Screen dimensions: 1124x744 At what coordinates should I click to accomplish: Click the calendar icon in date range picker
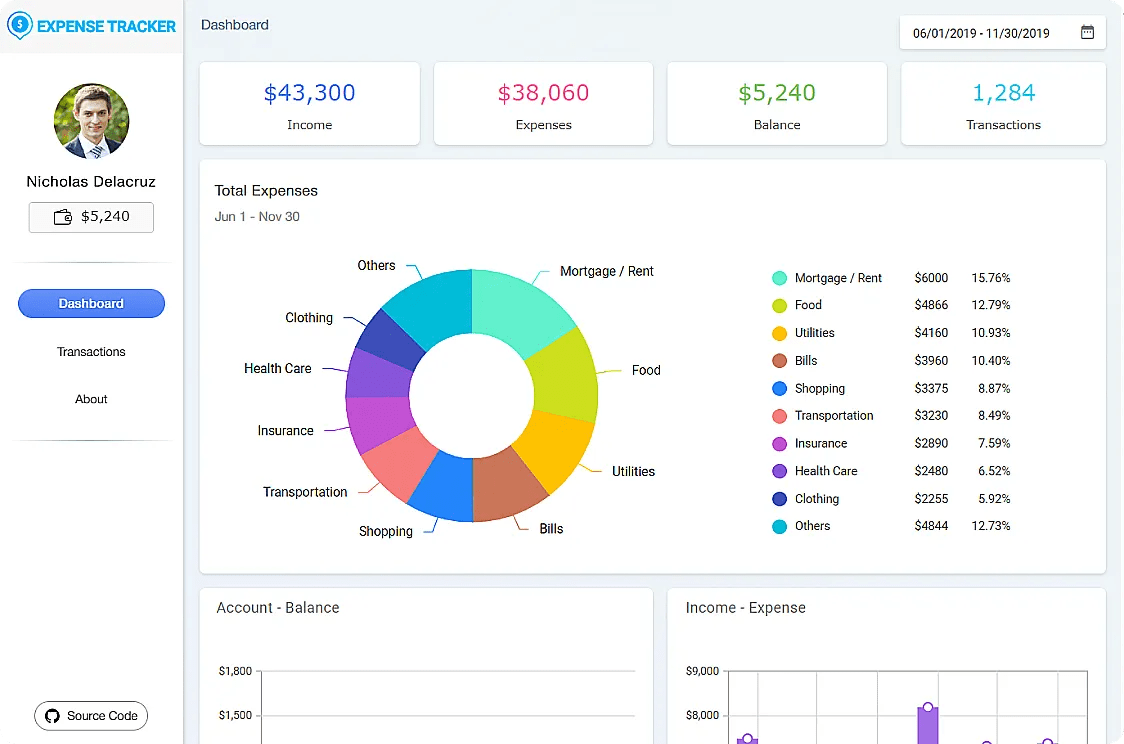pos(1088,32)
